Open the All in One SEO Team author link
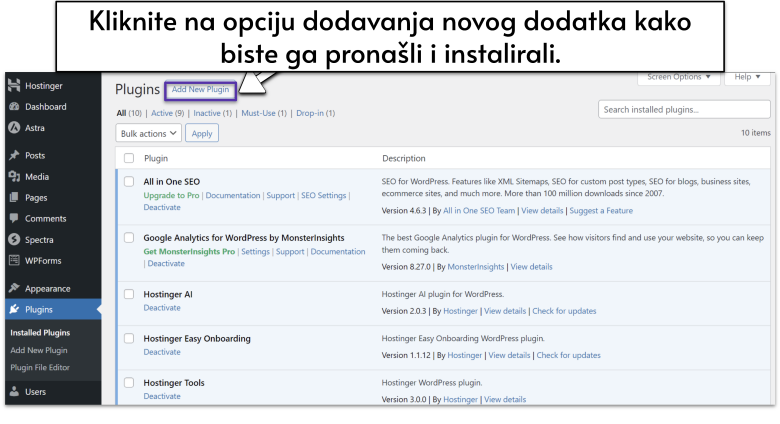 479,211
